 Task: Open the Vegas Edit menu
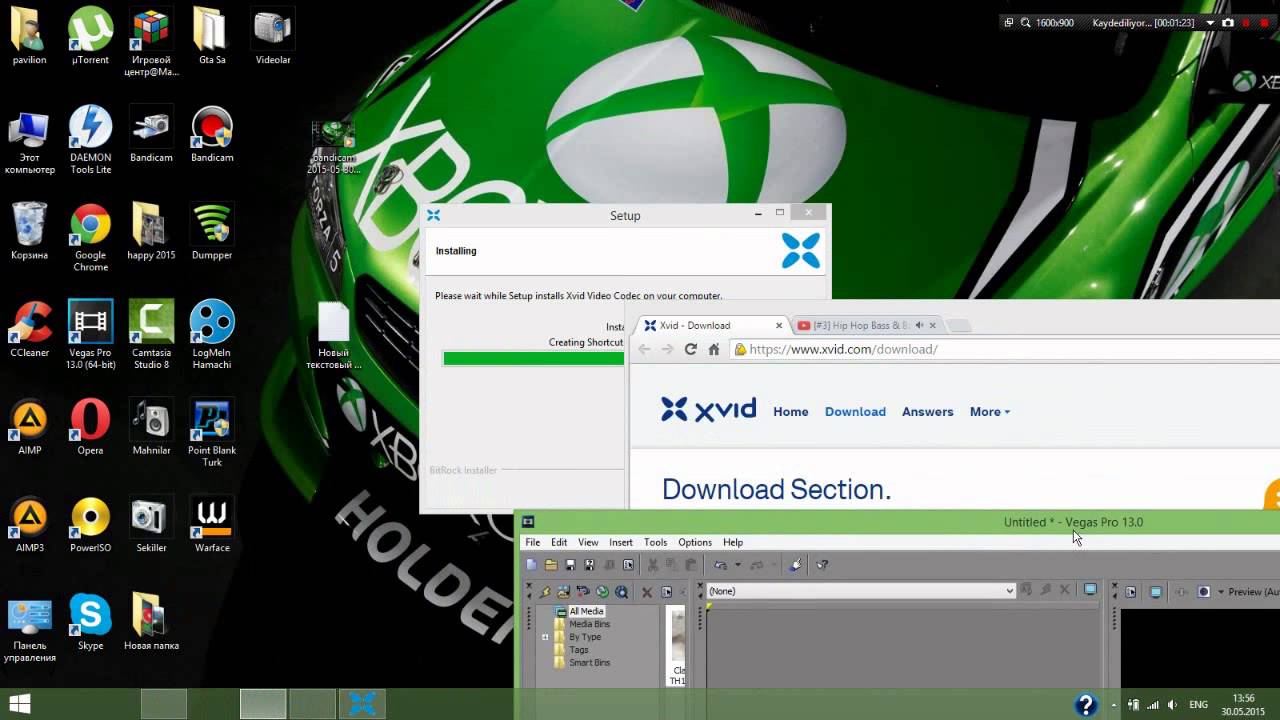[559, 542]
